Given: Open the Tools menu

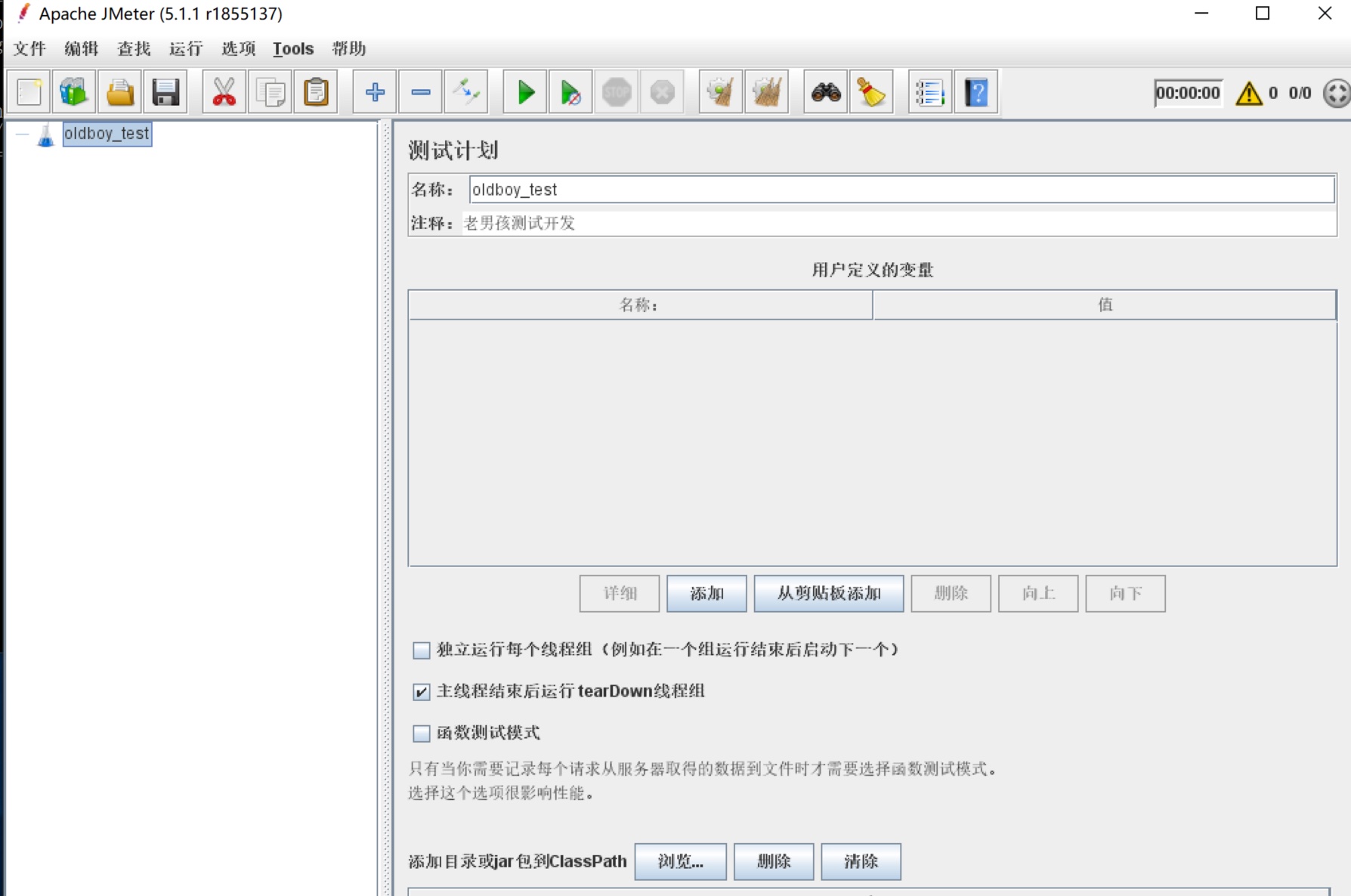Looking at the screenshot, I should tap(292, 49).
